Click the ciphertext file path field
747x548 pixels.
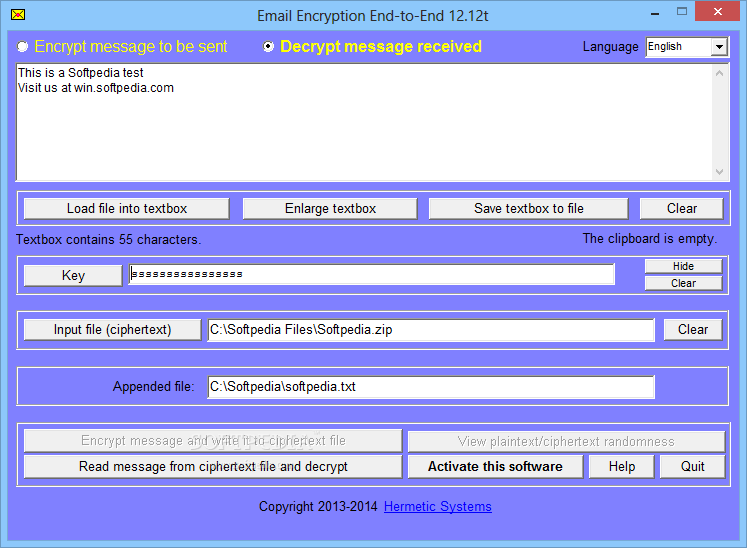(431, 330)
